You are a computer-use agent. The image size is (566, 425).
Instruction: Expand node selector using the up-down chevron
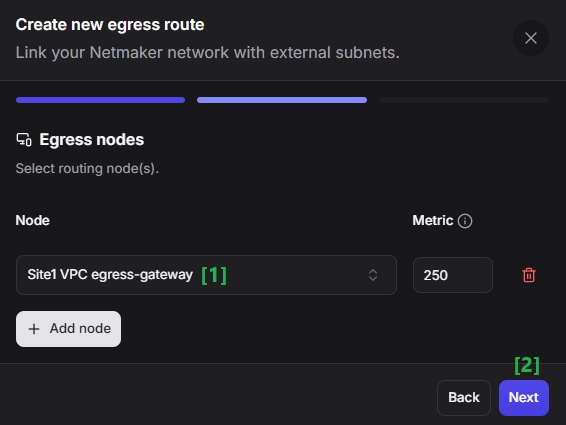click(373, 275)
